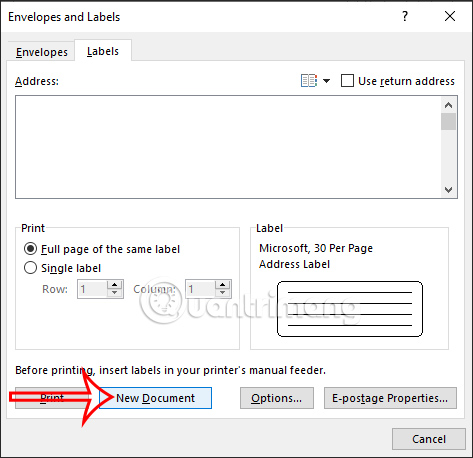Image resolution: width=473 pixels, height=458 pixels.
Task: Enable Use return address checkbox
Action: coord(347,81)
